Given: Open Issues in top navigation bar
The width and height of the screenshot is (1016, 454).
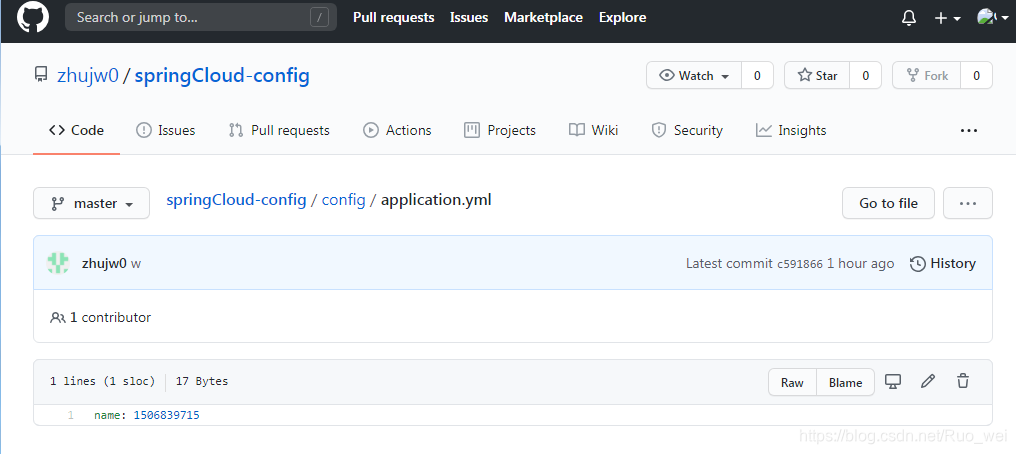Looking at the screenshot, I should click(469, 17).
